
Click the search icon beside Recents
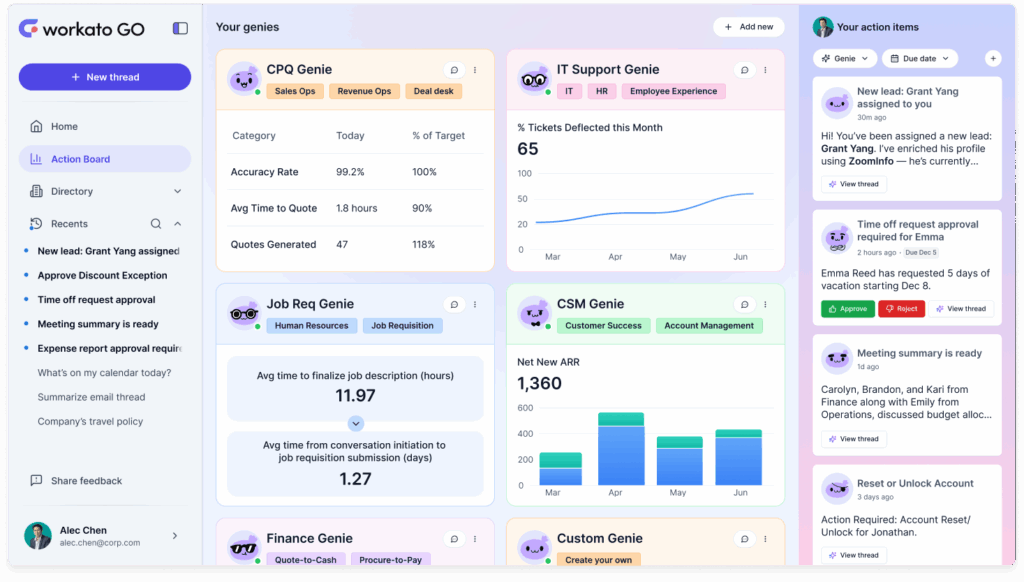tap(156, 224)
